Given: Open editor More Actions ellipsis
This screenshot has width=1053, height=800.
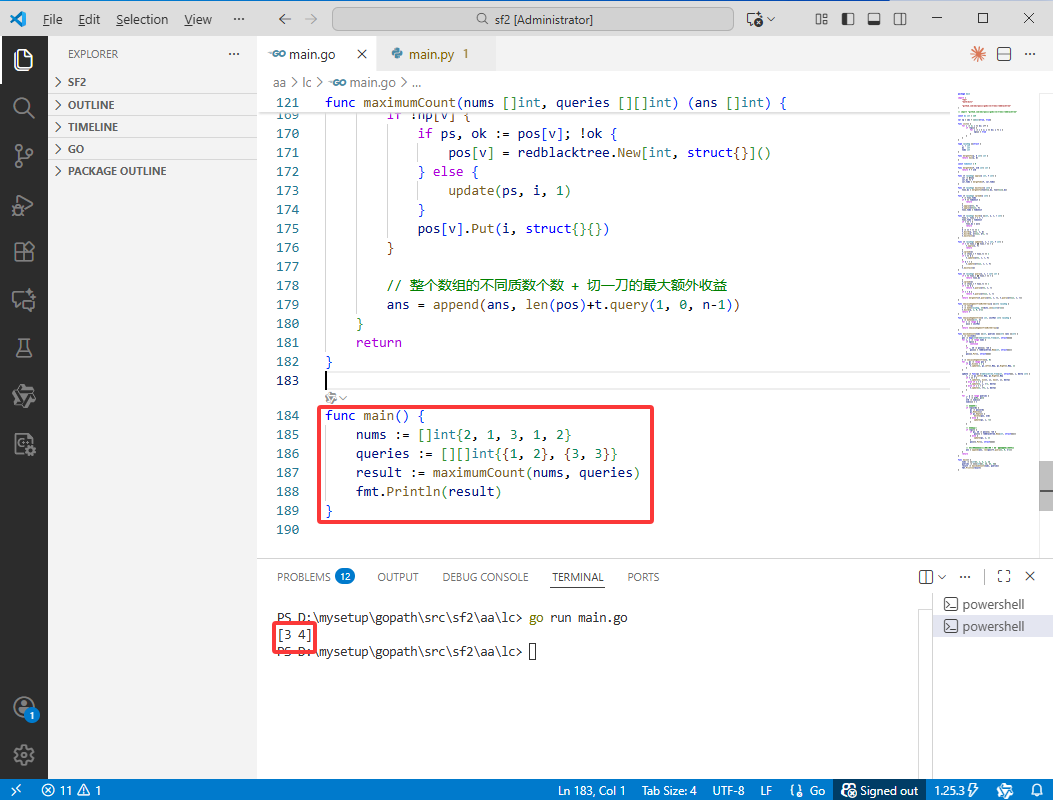Looking at the screenshot, I should pos(1030,54).
